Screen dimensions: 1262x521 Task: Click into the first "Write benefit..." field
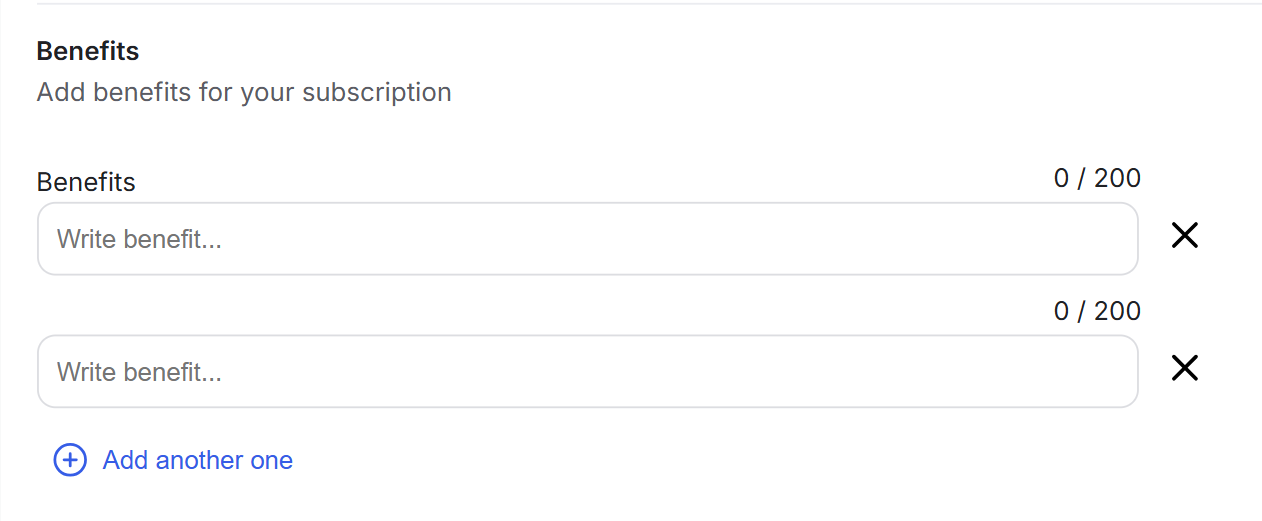tap(587, 239)
